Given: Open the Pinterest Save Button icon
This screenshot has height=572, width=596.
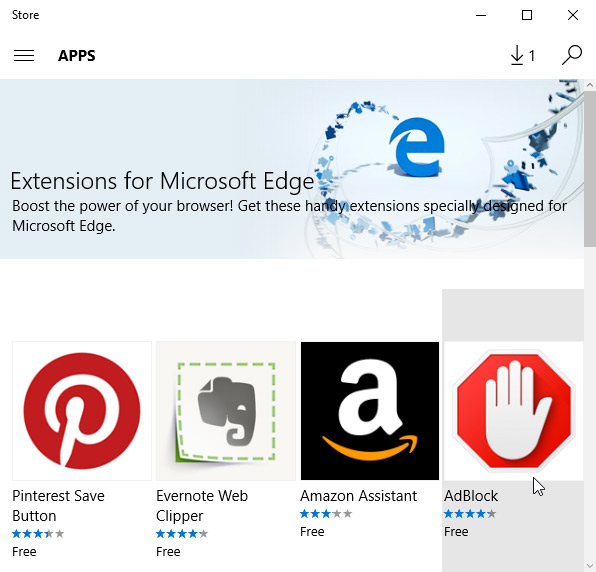Looking at the screenshot, I should (x=82, y=411).
